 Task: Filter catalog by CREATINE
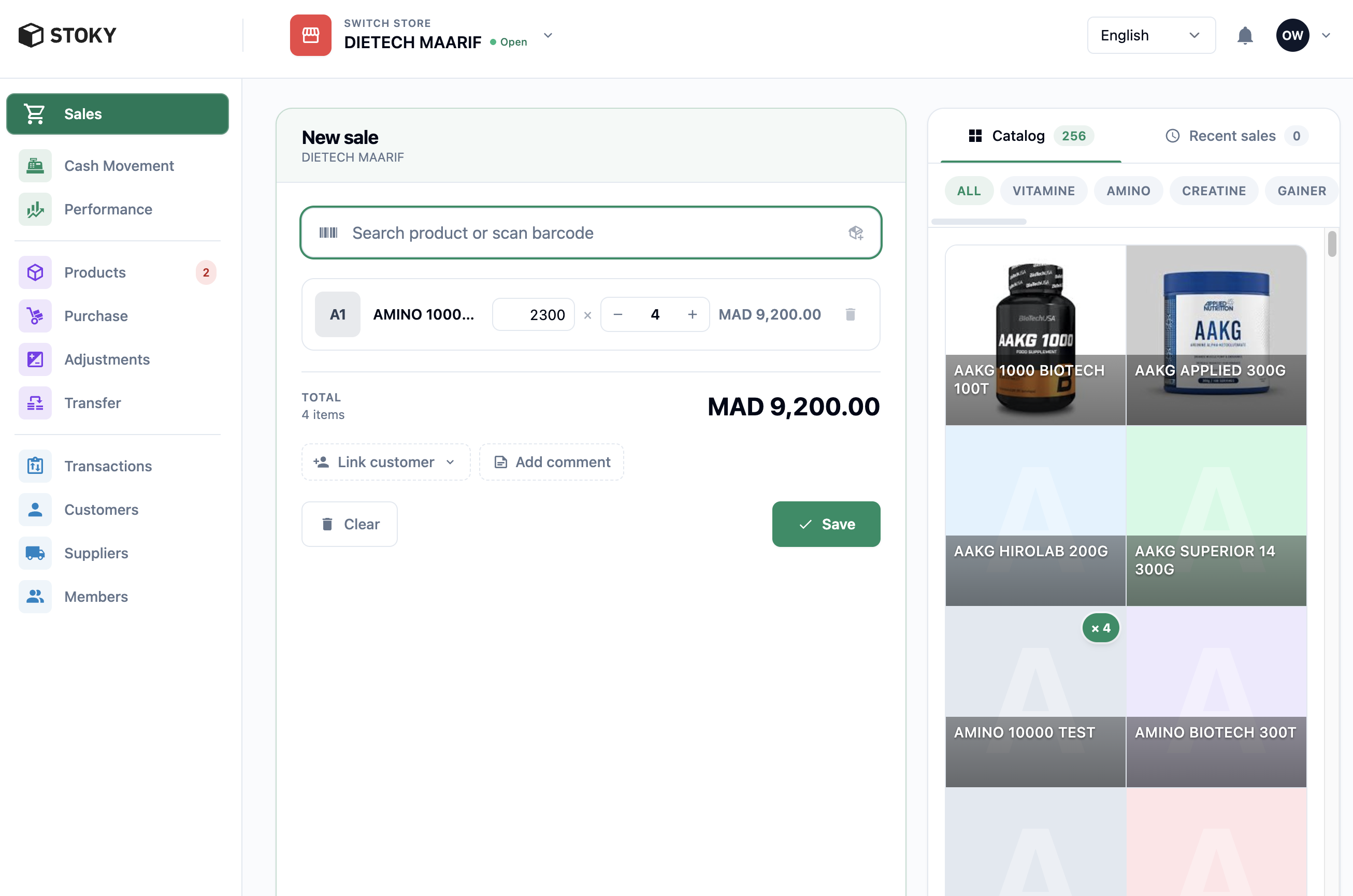[x=1214, y=191]
